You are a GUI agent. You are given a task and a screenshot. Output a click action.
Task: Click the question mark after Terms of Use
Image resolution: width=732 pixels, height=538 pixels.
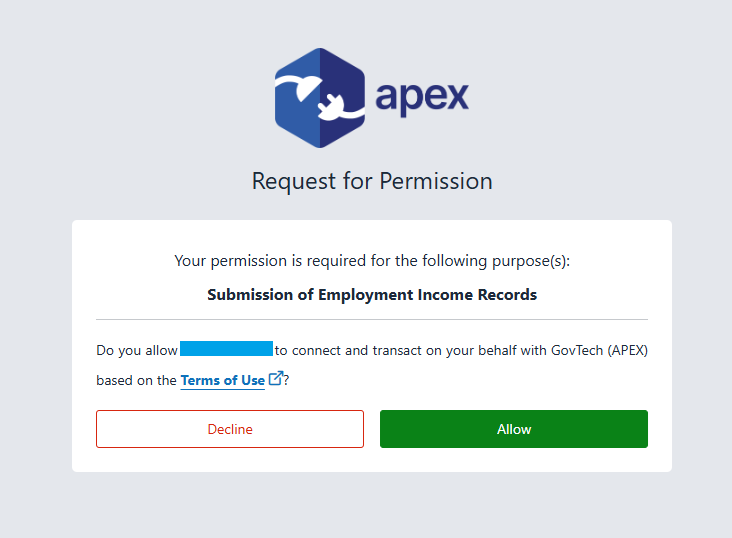[287, 380]
